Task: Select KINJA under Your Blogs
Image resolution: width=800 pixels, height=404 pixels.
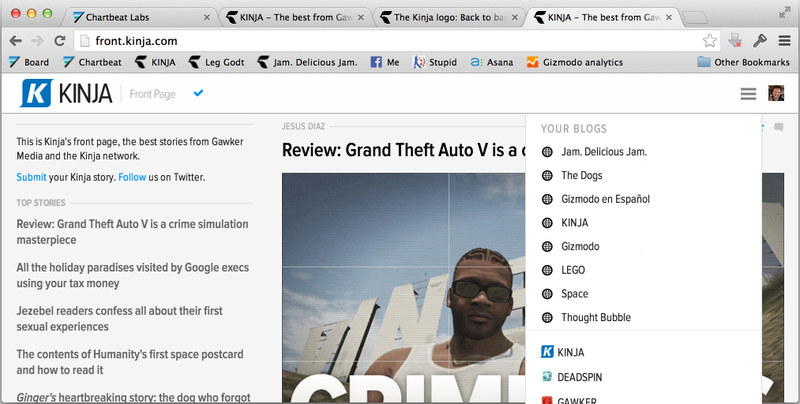Action: (574, 223)
